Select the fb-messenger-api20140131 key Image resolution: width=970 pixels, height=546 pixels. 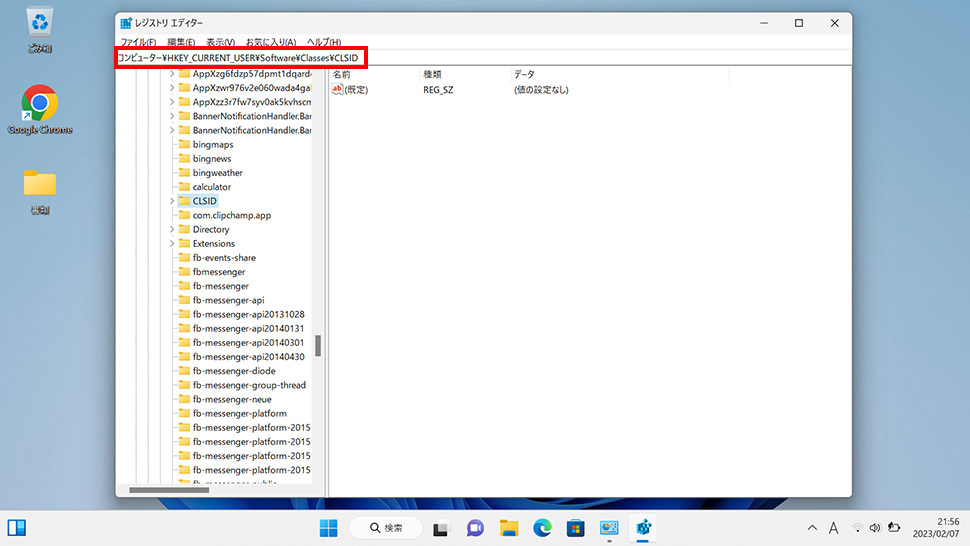(x=249, y=329)
